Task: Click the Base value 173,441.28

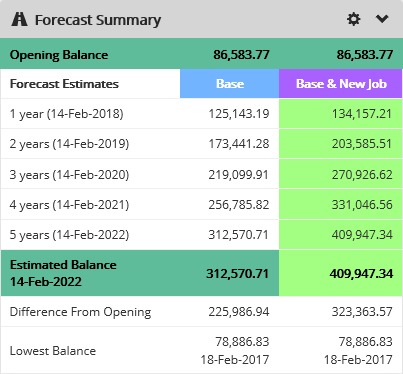Action: point(239,144)
